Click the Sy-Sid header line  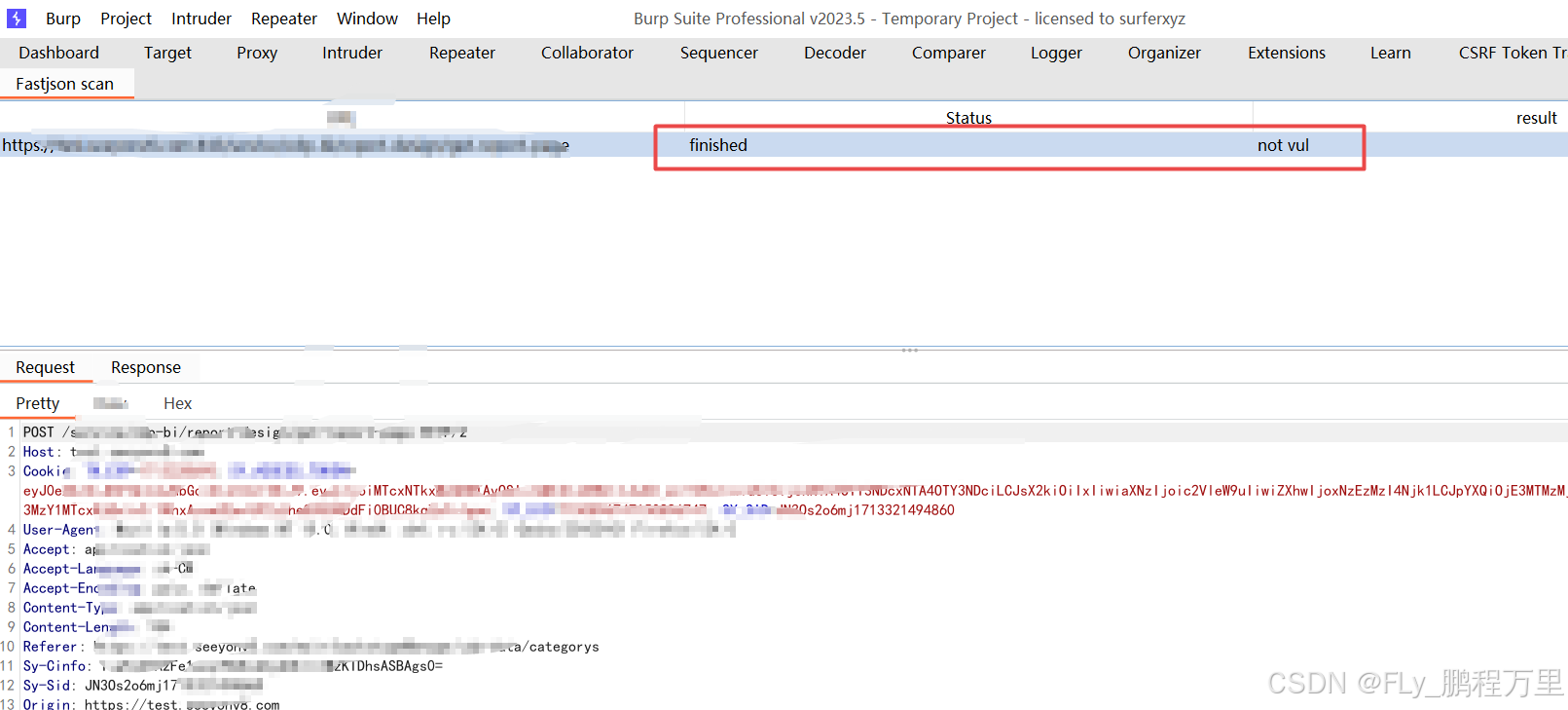tap(143, 686)
